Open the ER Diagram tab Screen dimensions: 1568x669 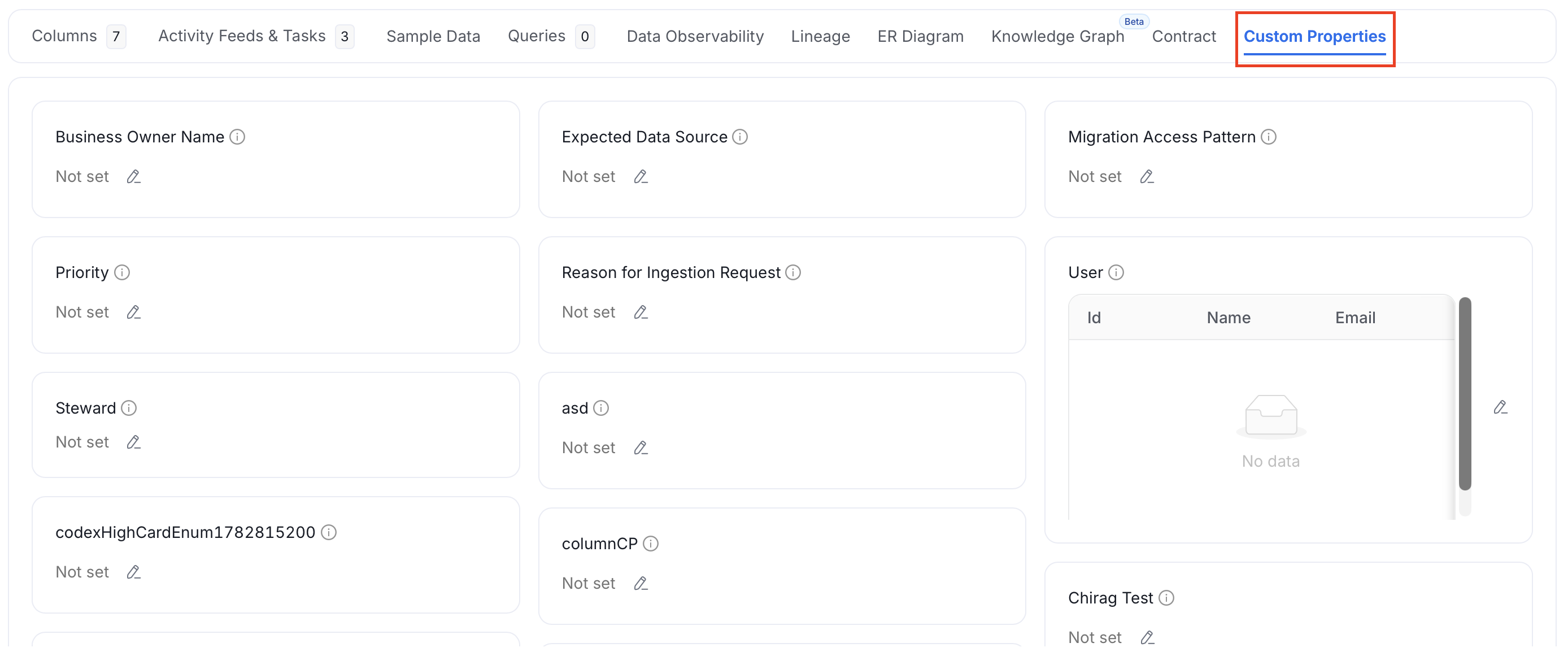[920, 37]
